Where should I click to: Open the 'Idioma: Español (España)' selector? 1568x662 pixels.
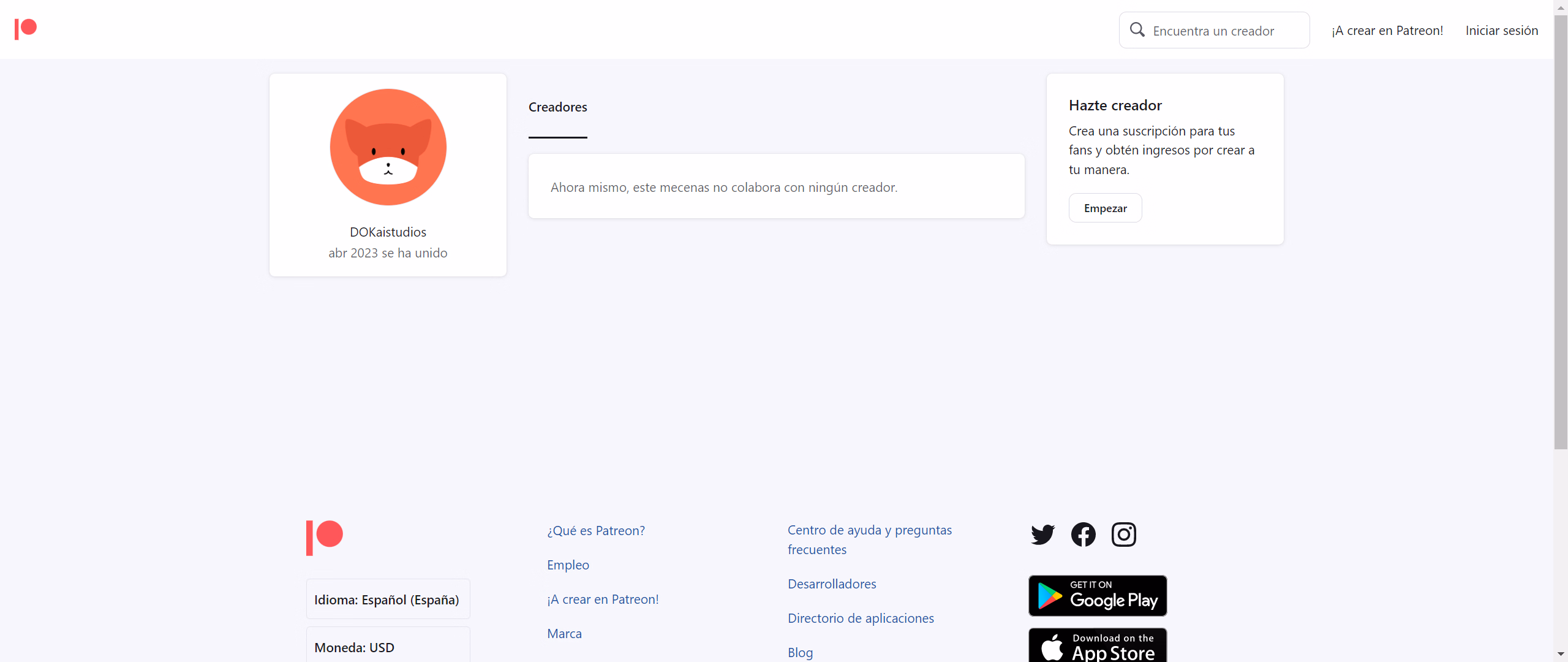click(x=388, y=599)
